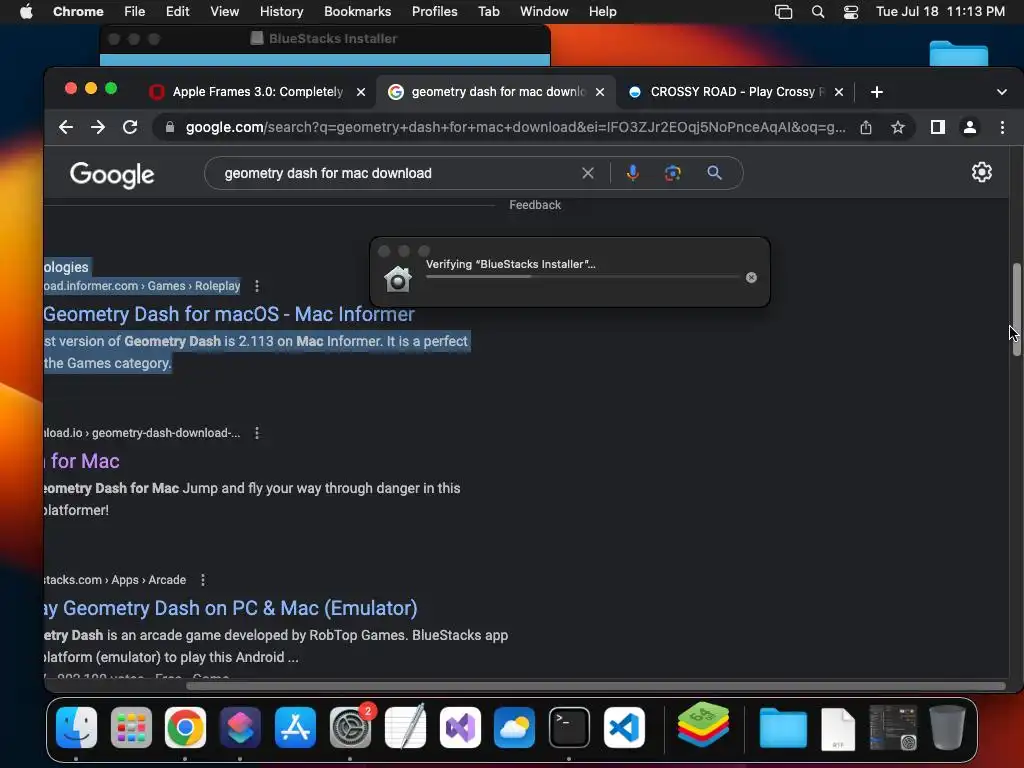Open Visual Studio Code from the Dock
The image size is (1024, 768).
coord(624,728)
